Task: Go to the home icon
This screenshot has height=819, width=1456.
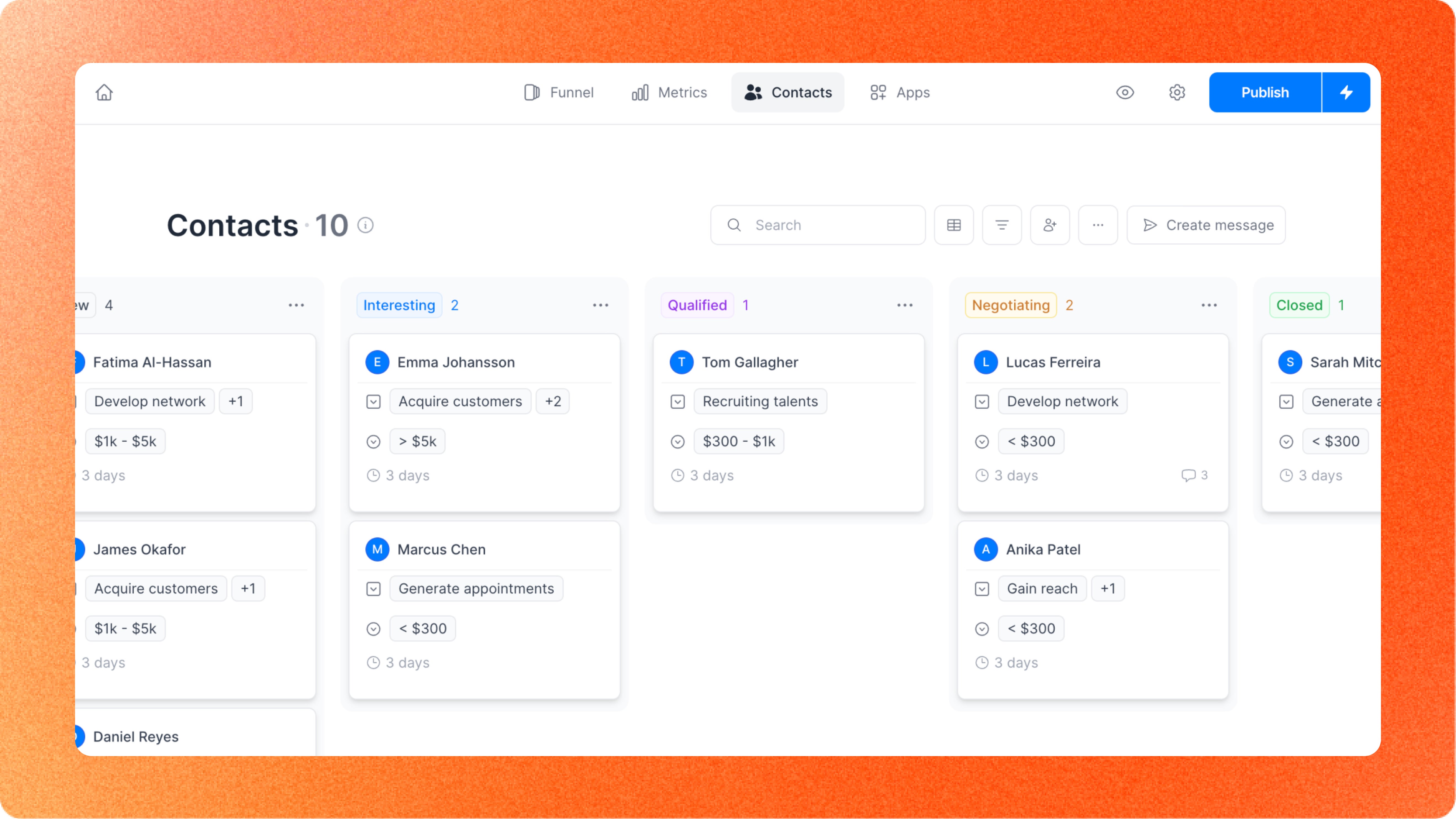Action: pyautogui.click(x=104, y=92)
